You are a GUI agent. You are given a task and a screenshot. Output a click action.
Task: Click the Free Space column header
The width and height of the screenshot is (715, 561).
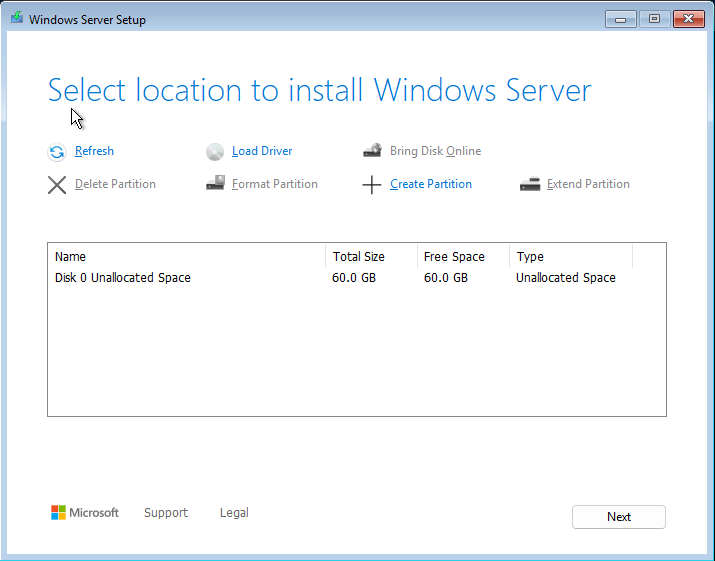[x=453, y=257]
